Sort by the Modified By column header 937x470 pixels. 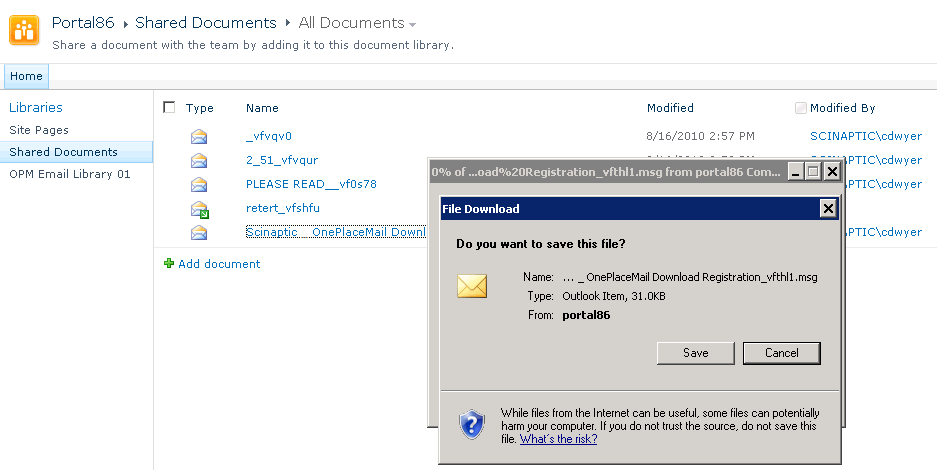coord(843,108)
